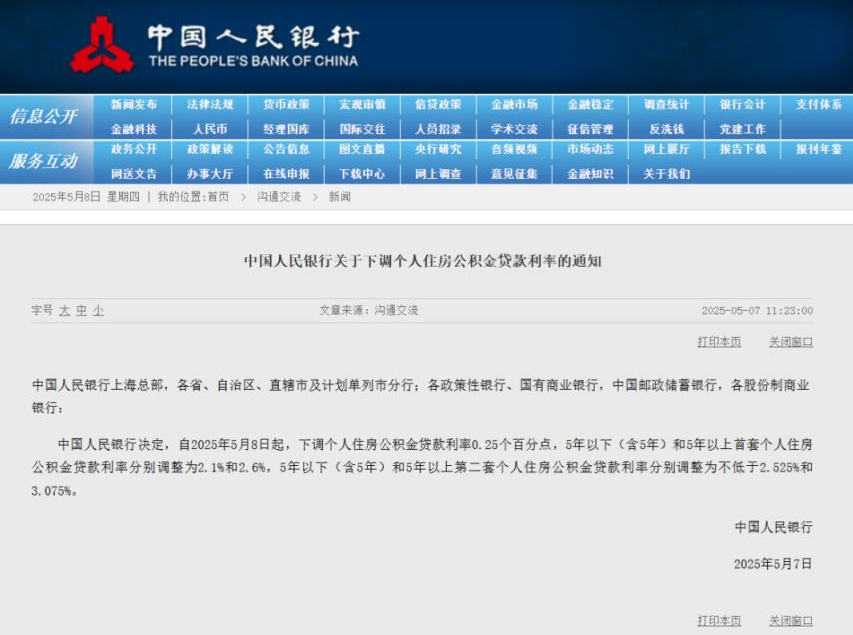Select 下载中心 navigation item
This screenshot has height=635, width=853.
tap(362, 174)
